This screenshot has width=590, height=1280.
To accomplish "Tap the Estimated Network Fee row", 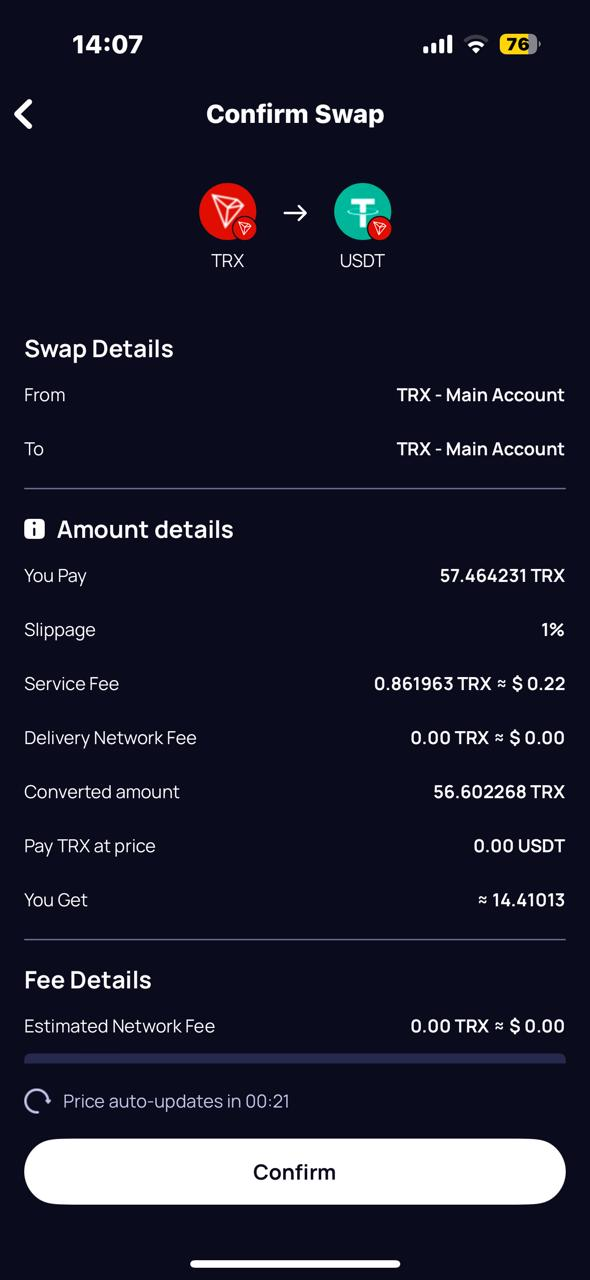I will 295,1026.
